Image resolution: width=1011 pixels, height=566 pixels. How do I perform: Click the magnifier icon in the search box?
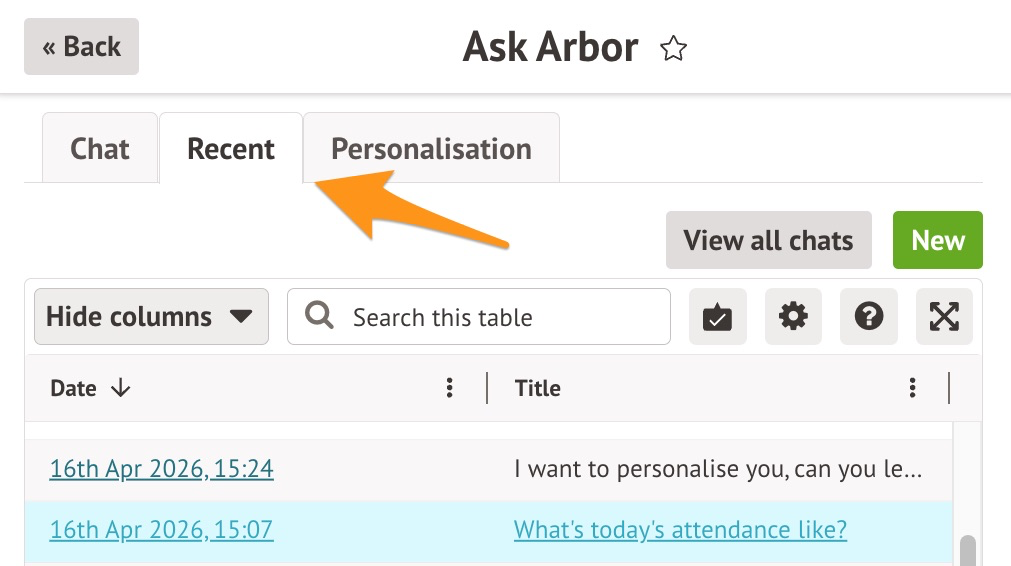pos(320,317)
